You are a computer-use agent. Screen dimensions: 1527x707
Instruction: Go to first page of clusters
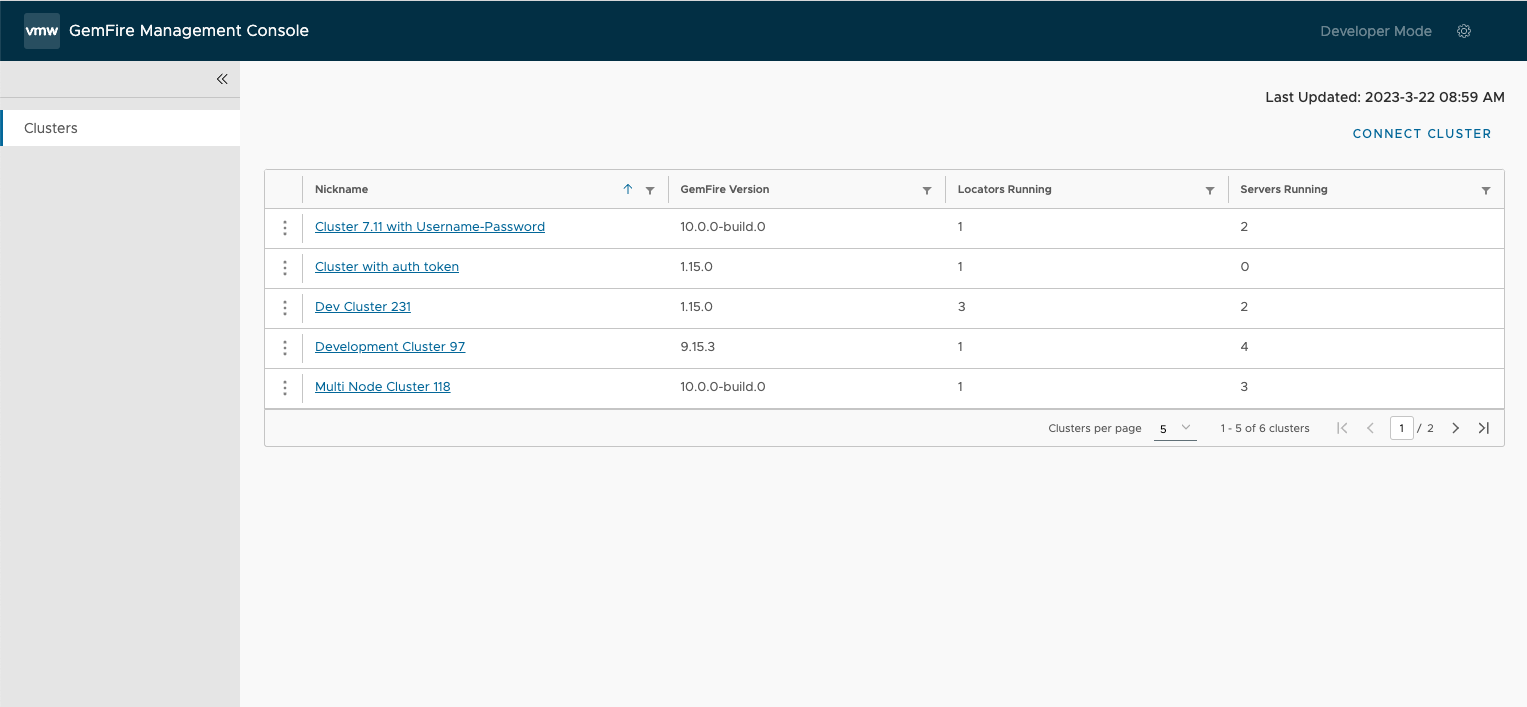tap(1342, 428)
